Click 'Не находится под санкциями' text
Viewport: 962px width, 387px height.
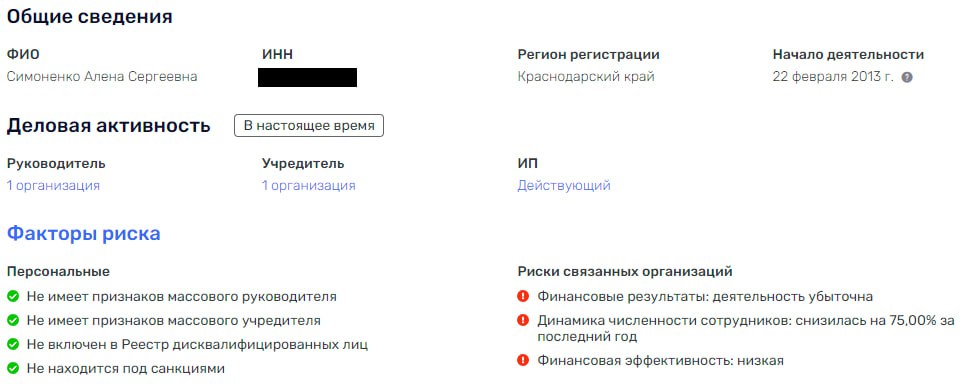pyautogui.click(x=126, y=369)
